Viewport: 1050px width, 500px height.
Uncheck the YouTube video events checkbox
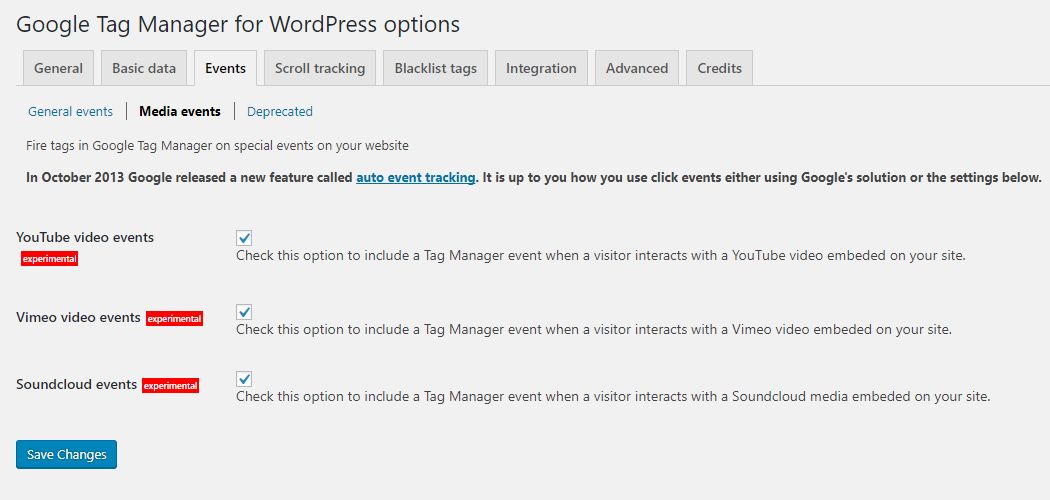point(245,238)
